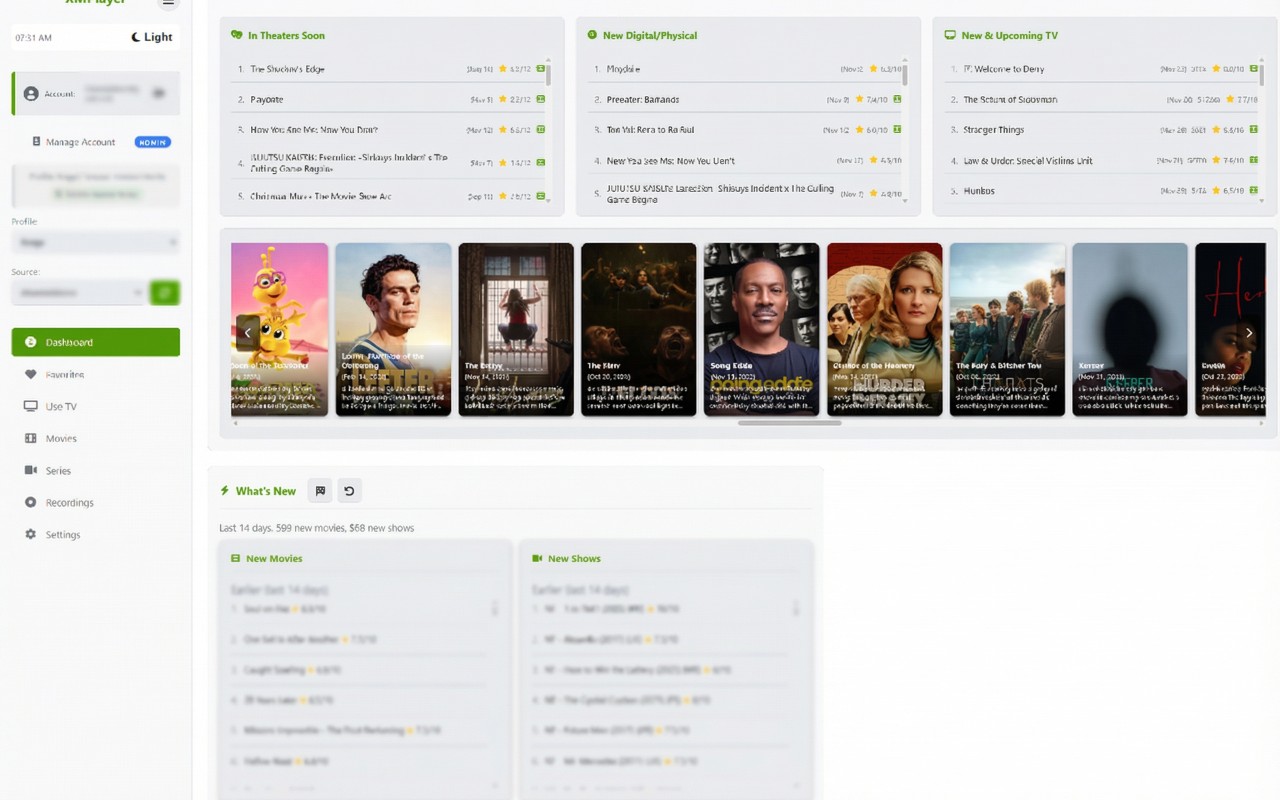Click the reload icon beside What's New
Screen dimensions: 1280x800
click(349, 491)
